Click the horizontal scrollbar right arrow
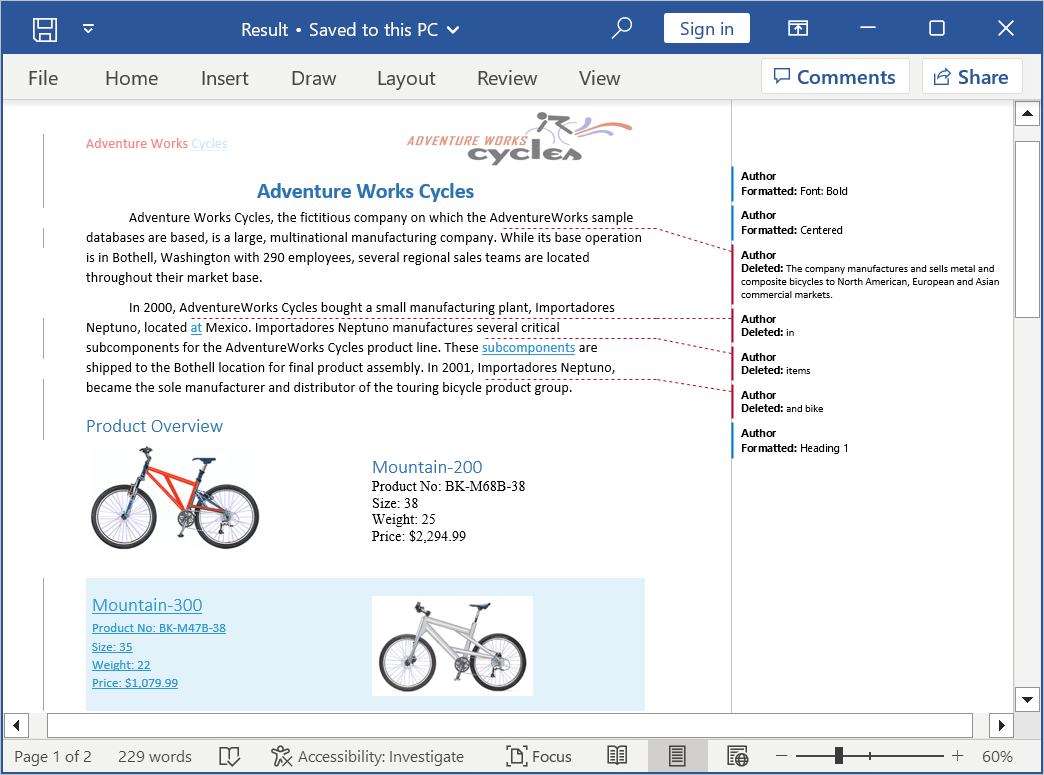 (1001, 725)
